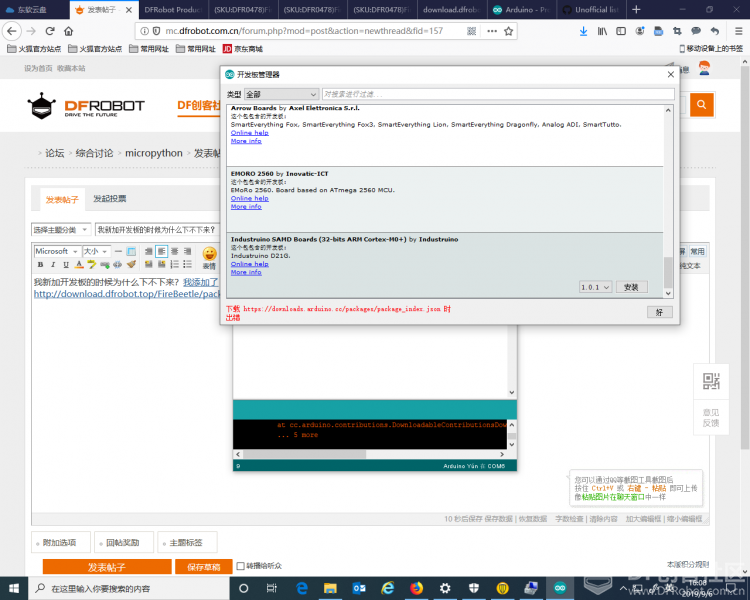Click the micropython breadcrumb link
750x600 pixels.
pyautogui.click(x=154, y=153)
